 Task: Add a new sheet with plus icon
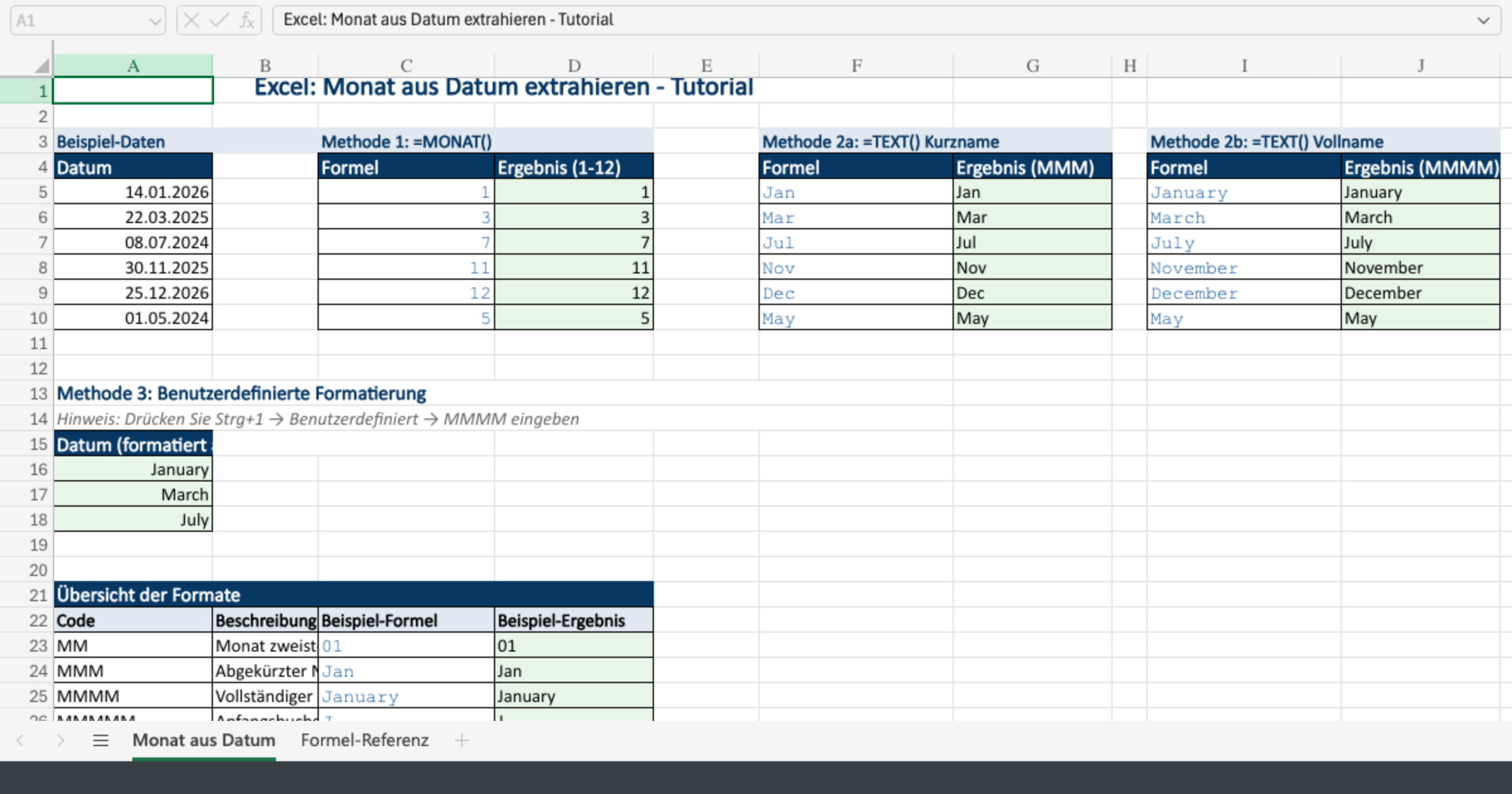tap(462, 740)
